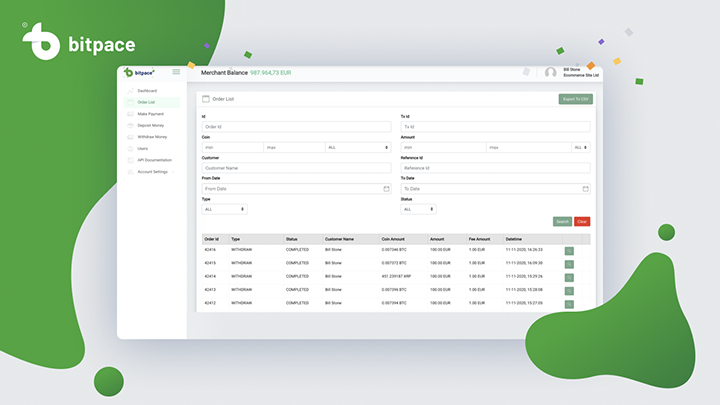720x405 pixels.
Task: Click the Fee Amount column header
Action: coord(479,239)
